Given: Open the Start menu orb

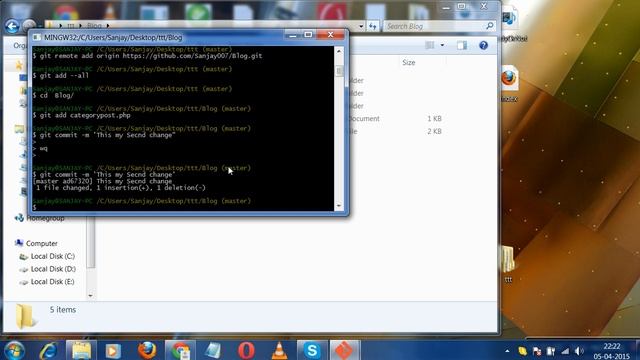Looking at the screenshot, I should [15, 350].
